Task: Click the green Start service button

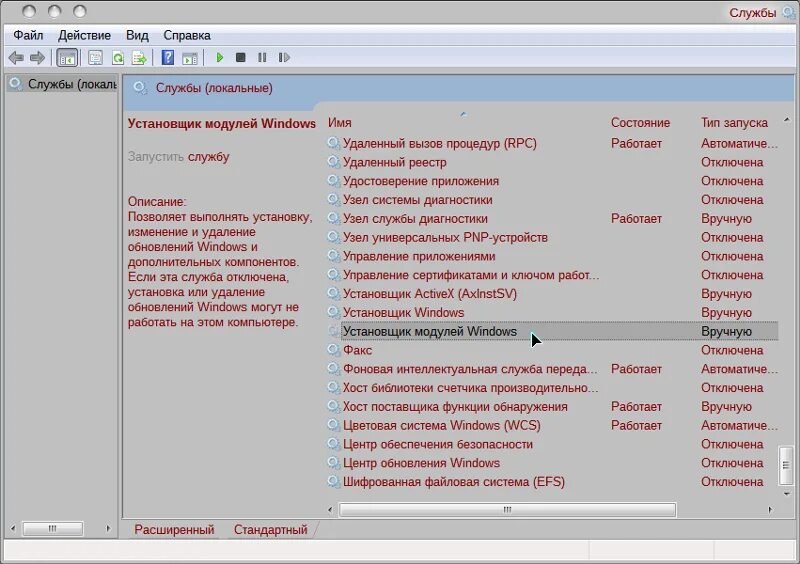Action: point(220,58)
